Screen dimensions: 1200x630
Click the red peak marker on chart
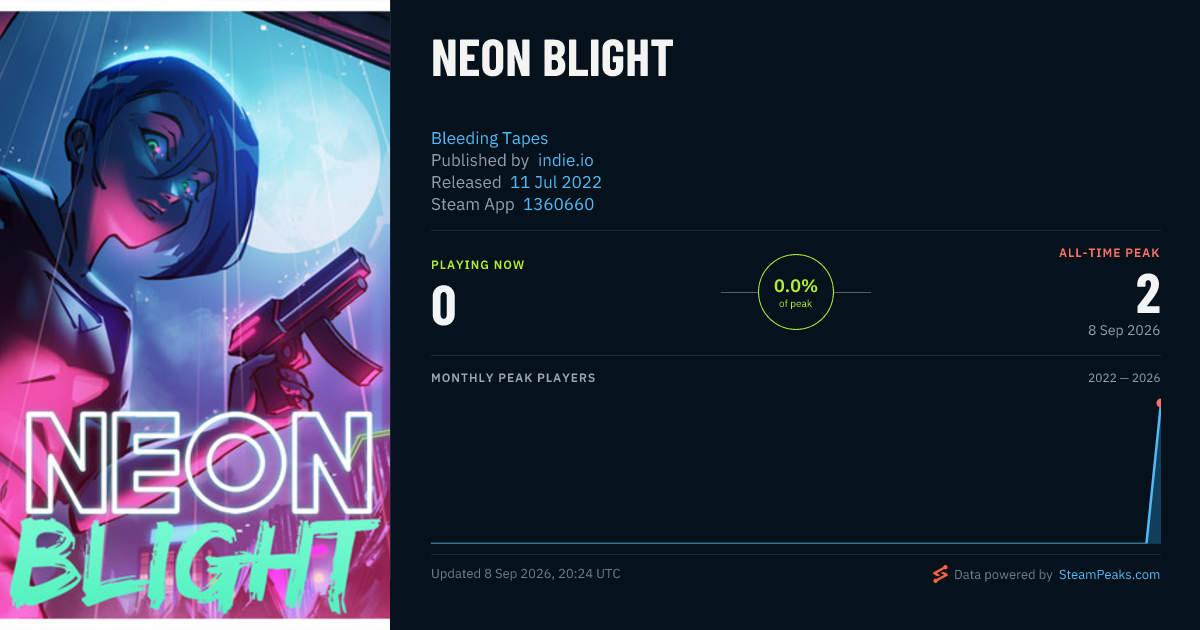(x=1159, y=403)
